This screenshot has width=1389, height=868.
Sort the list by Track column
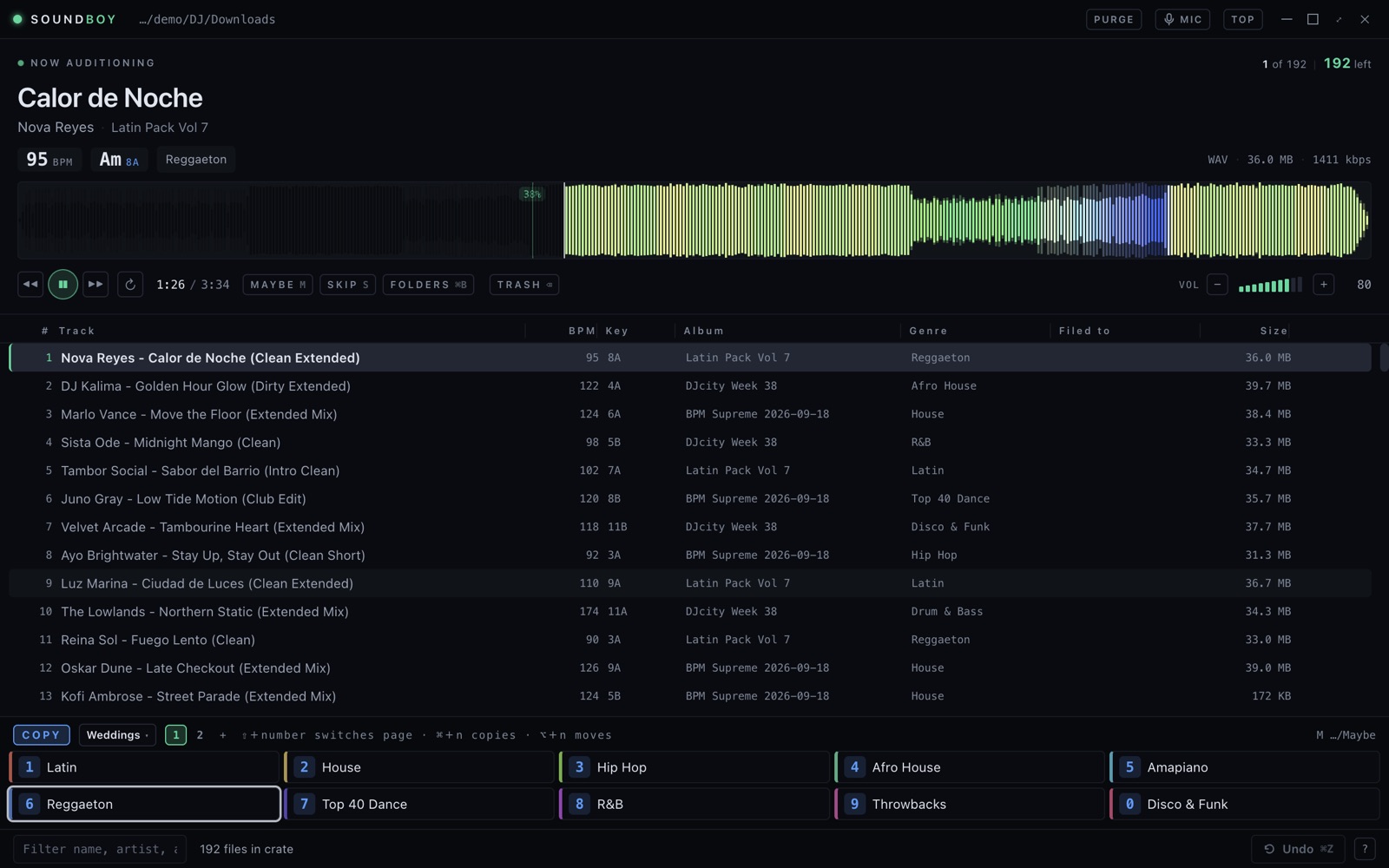76,331
